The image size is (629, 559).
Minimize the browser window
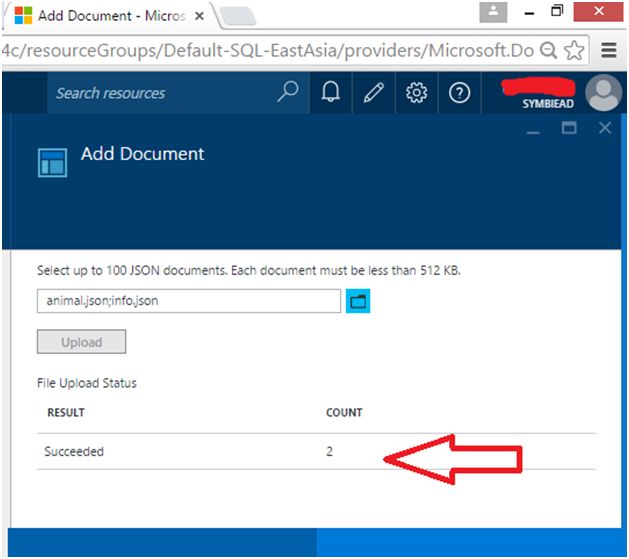point(530,13)
